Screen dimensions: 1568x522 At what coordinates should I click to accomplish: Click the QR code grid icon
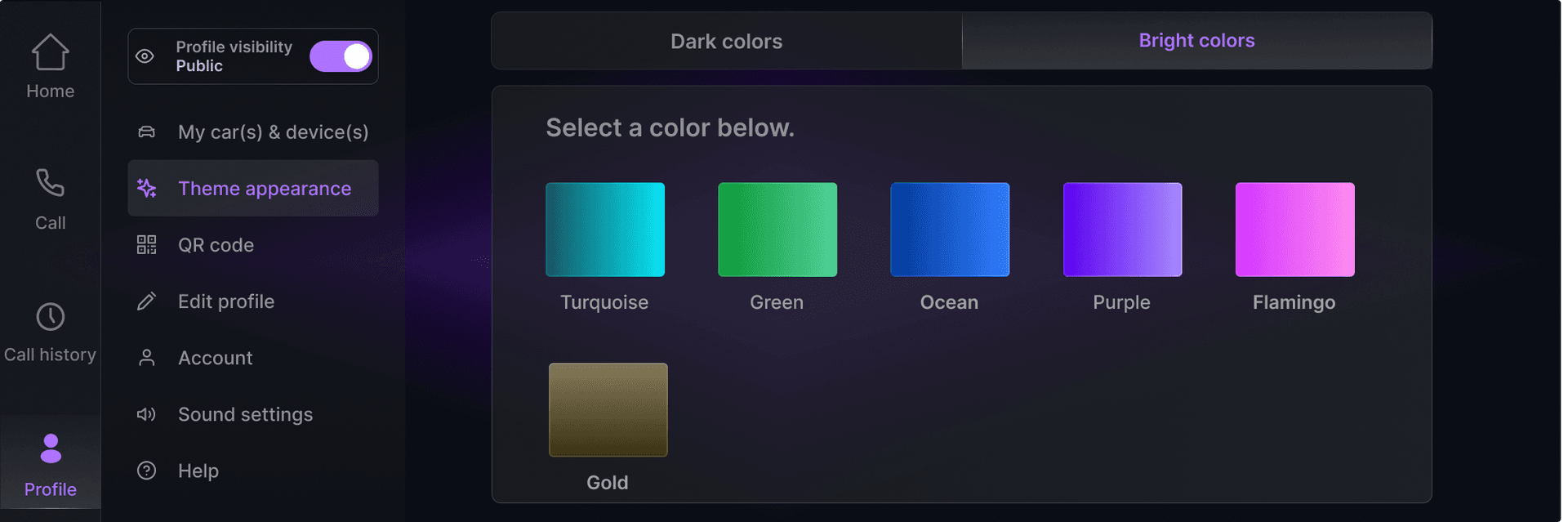[x=147, y=245]
